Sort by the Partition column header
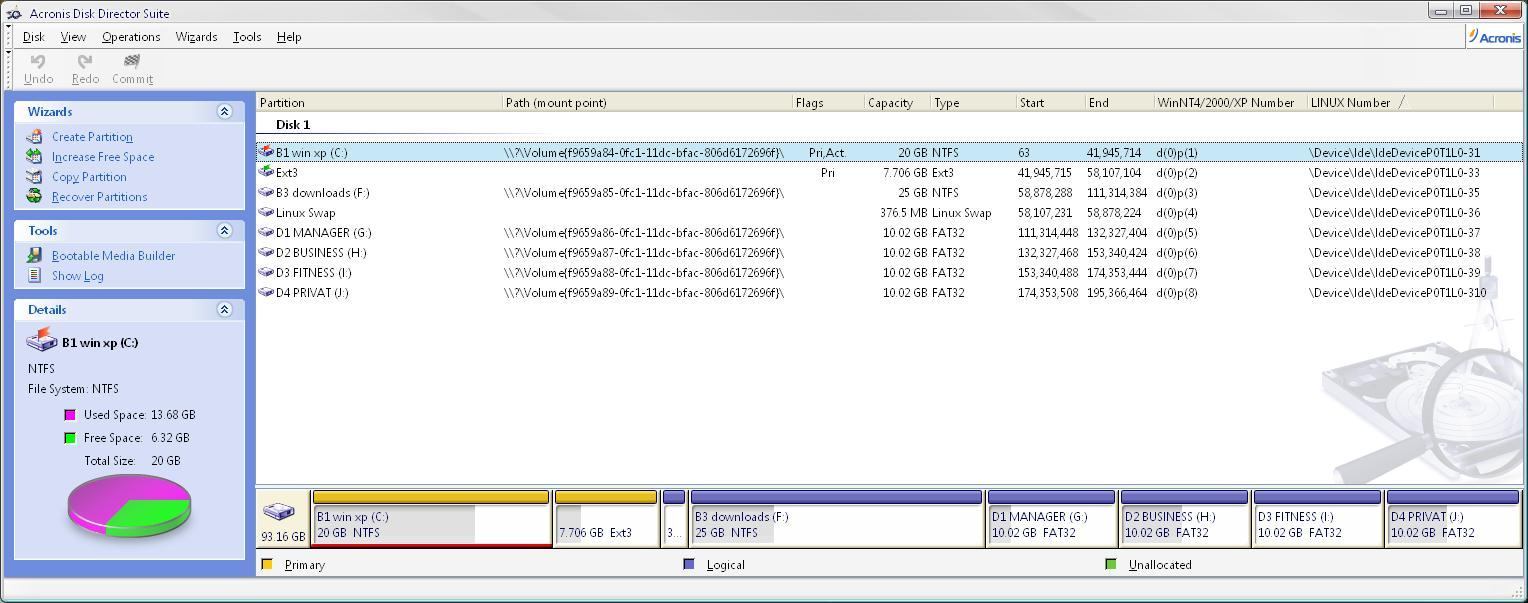 pos(379,102)
